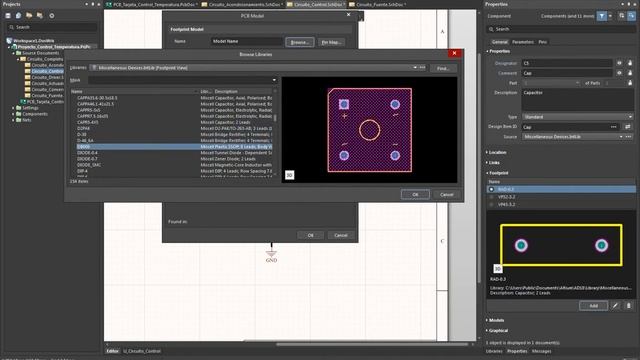This screenshot has width=640, height=360.
Task: Click the Projects panel Search field
Action: pos(52,27)
